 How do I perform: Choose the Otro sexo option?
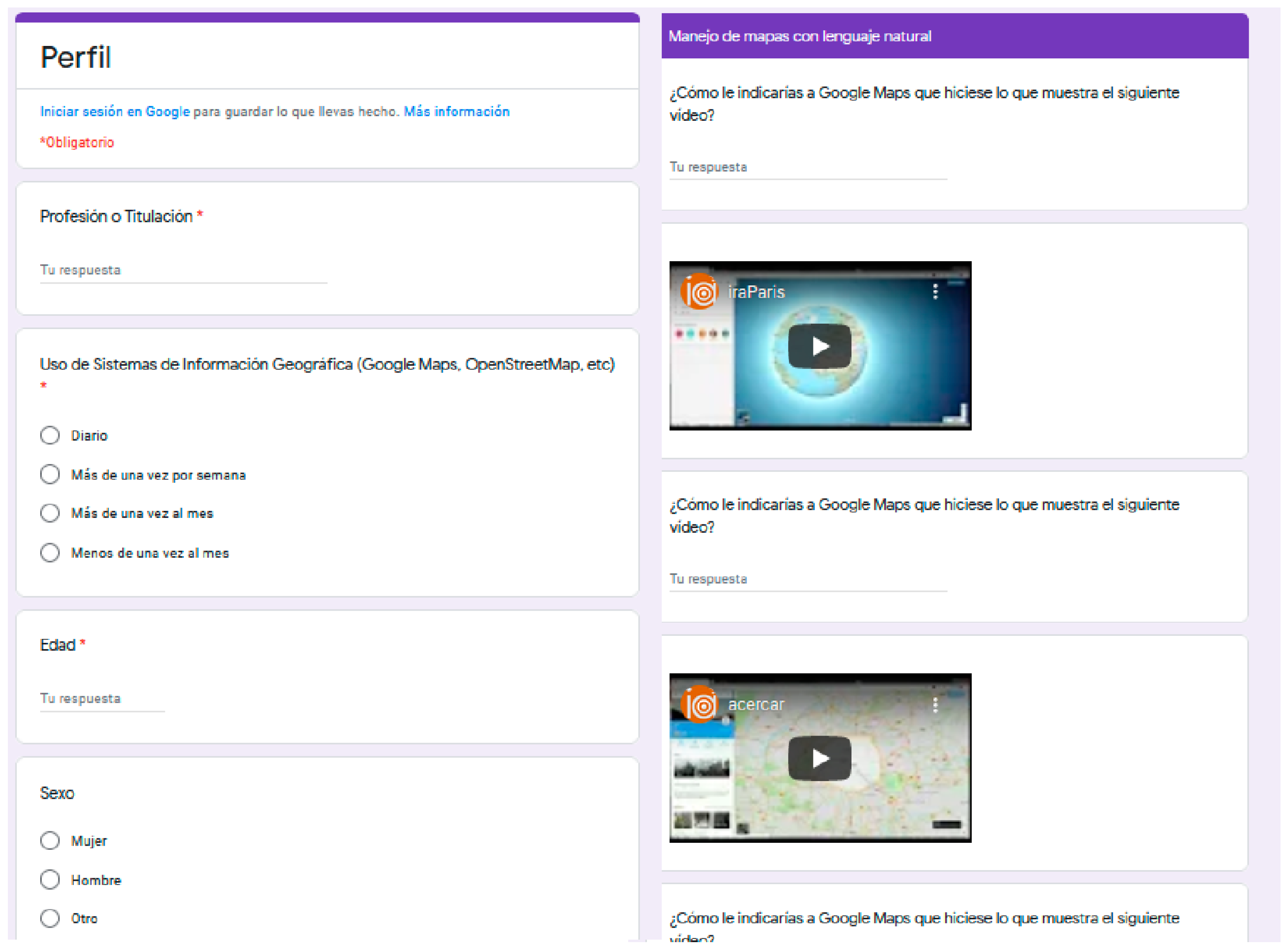click(50, 919)
